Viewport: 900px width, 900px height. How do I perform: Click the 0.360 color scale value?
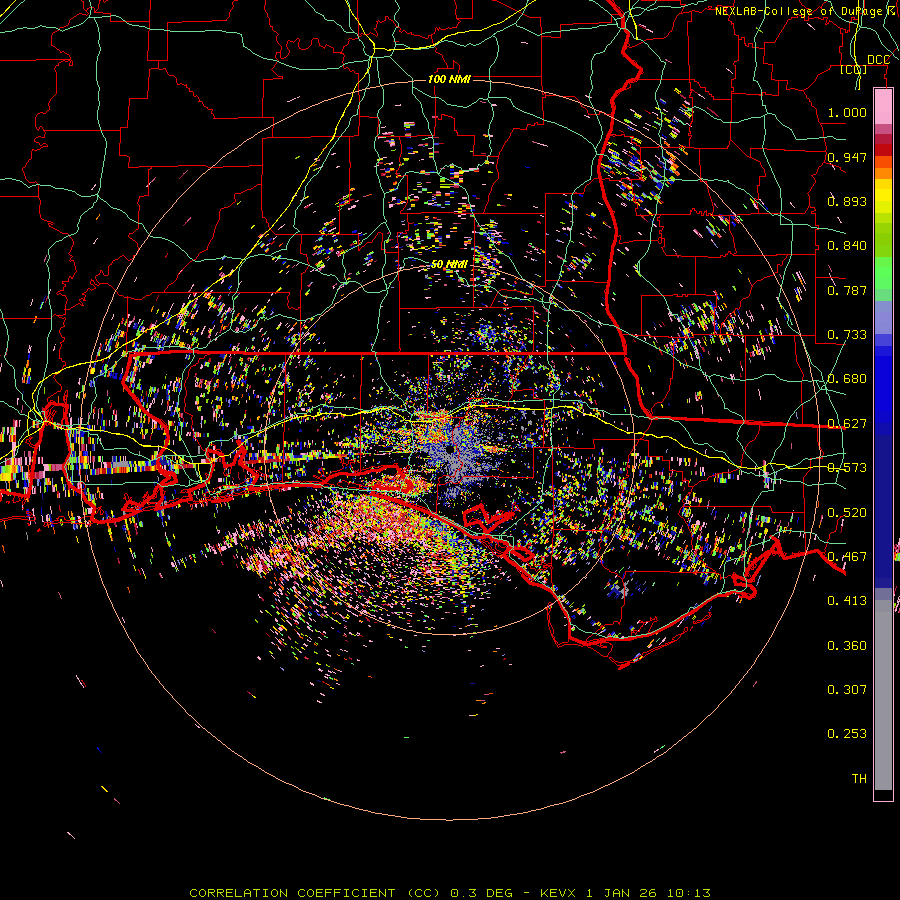(847, 646)
